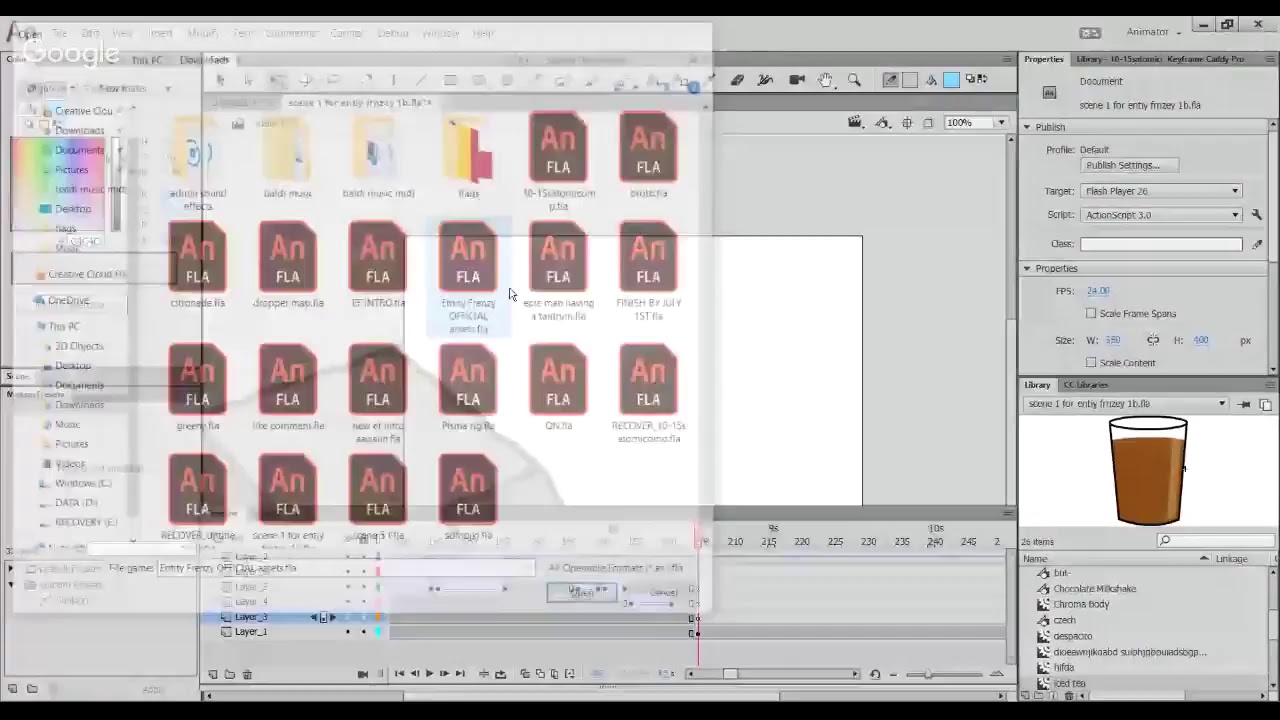
Task: Click the Publish Settings button
Action: tap(1129, 165)
